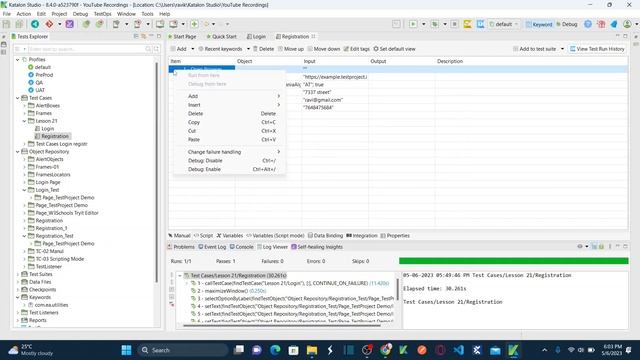Choose Debug: Disable from context menu
Screen dimensions: 640x360
point(229,160)
